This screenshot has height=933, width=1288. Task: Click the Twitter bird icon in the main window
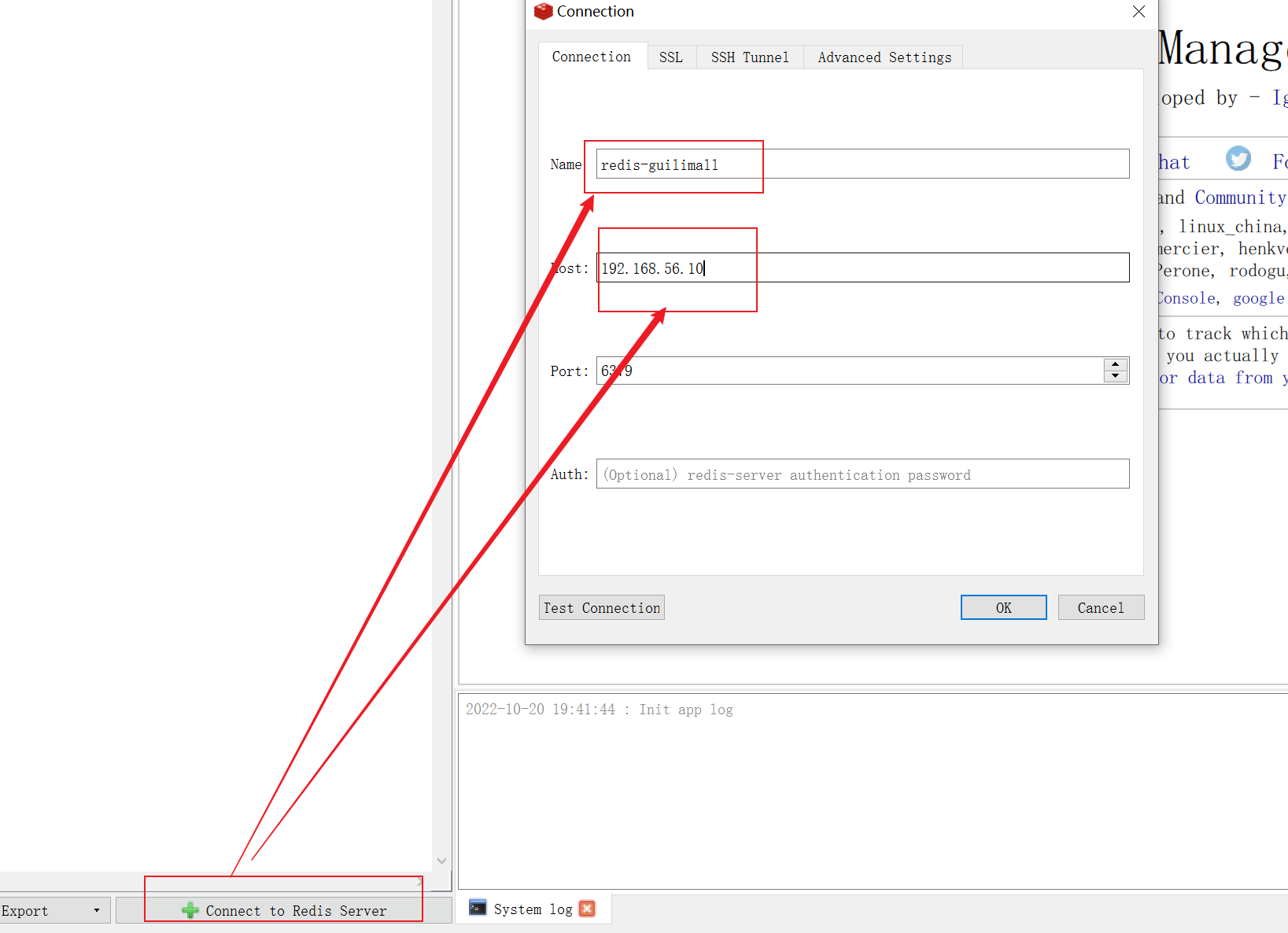click(x=1238, y=159)
